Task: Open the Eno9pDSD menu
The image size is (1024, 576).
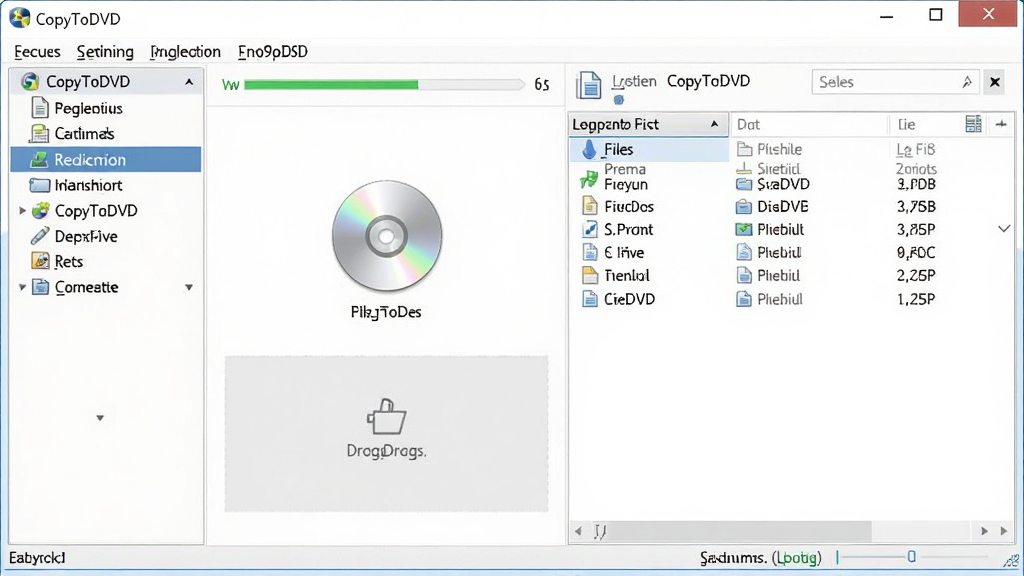Action: pos(273,52)
